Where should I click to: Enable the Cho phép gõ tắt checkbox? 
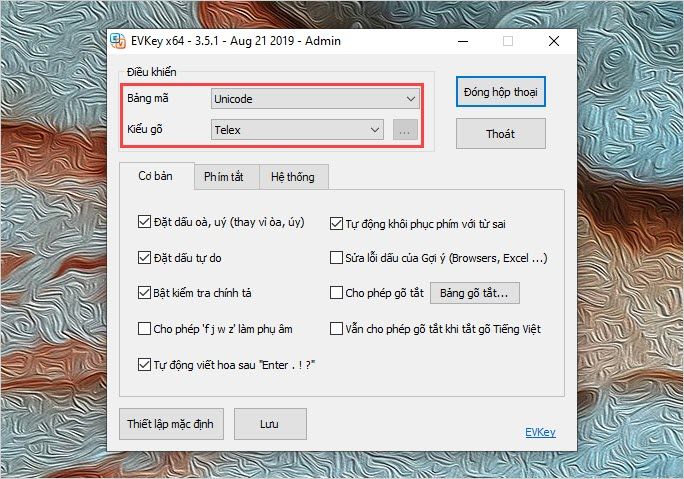[337, 293]
